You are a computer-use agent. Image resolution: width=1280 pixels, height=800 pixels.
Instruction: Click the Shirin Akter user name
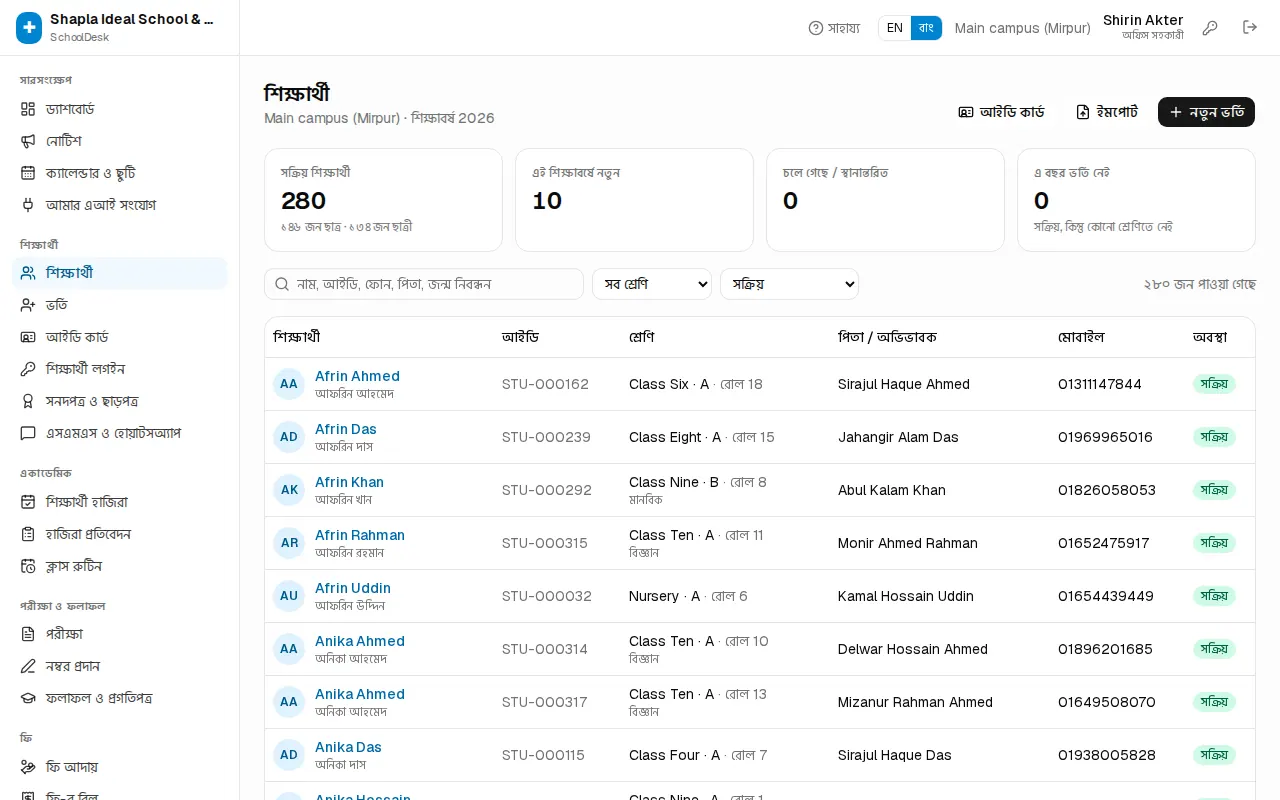(1143, 20)
